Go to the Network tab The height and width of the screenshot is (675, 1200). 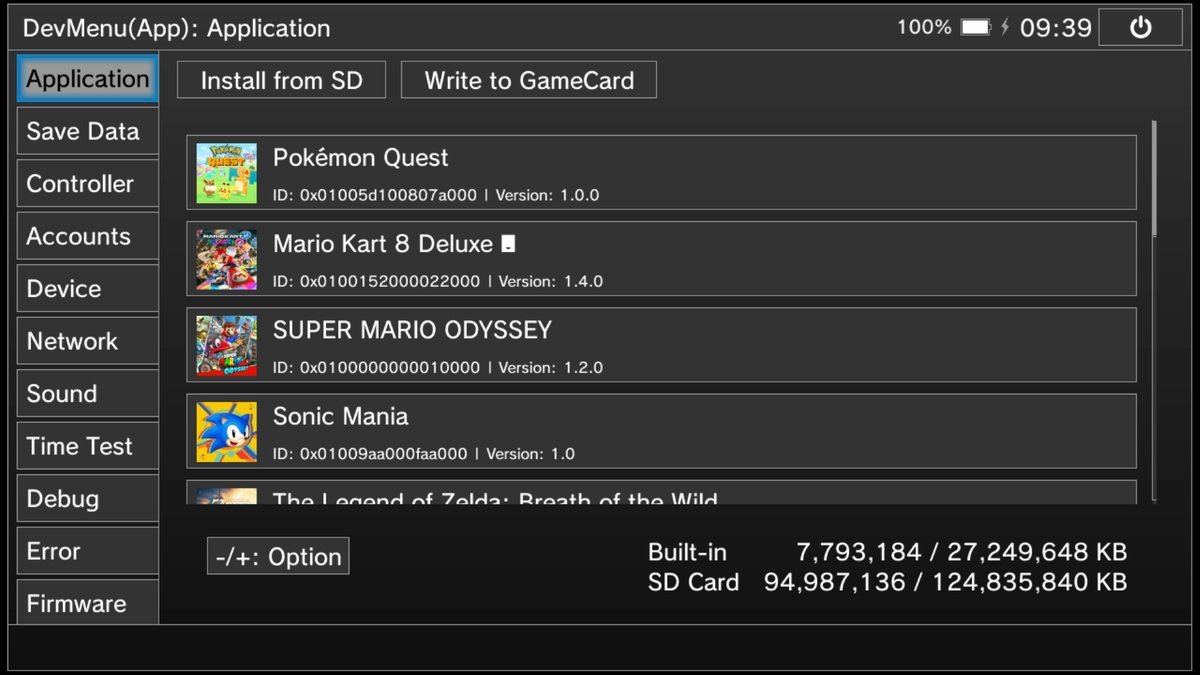(x=87, y=341)
